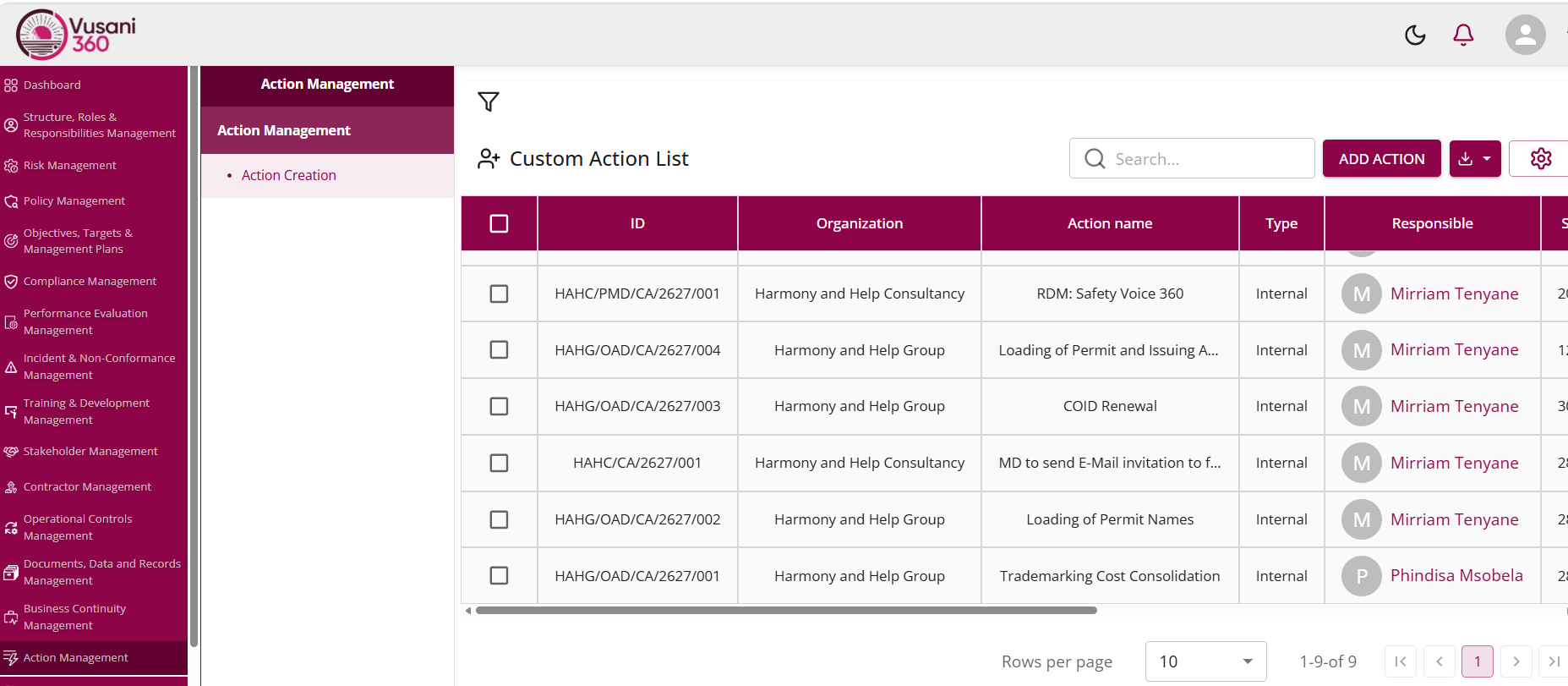1568x686 pixels.
Task: Go to previous page of results
Action: [1439, 661]
